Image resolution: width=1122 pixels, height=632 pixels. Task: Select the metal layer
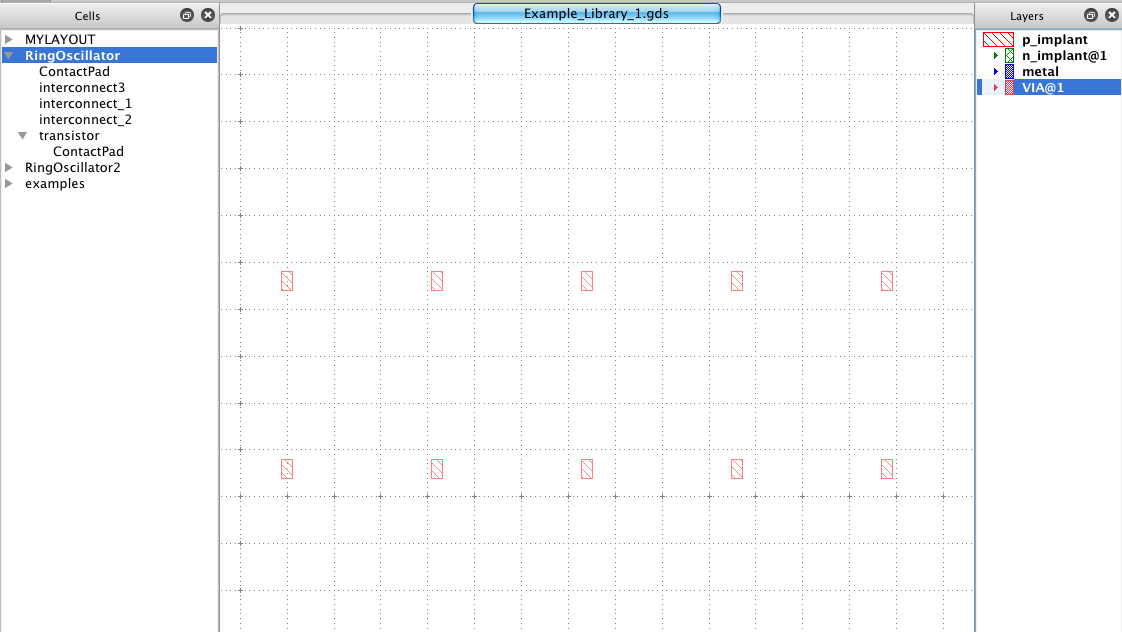(1040, 72)
